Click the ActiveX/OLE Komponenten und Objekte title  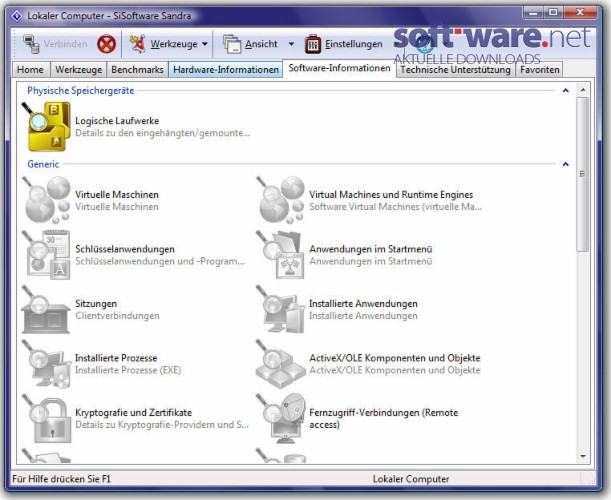pyautogui.click(x=395, y=358)
